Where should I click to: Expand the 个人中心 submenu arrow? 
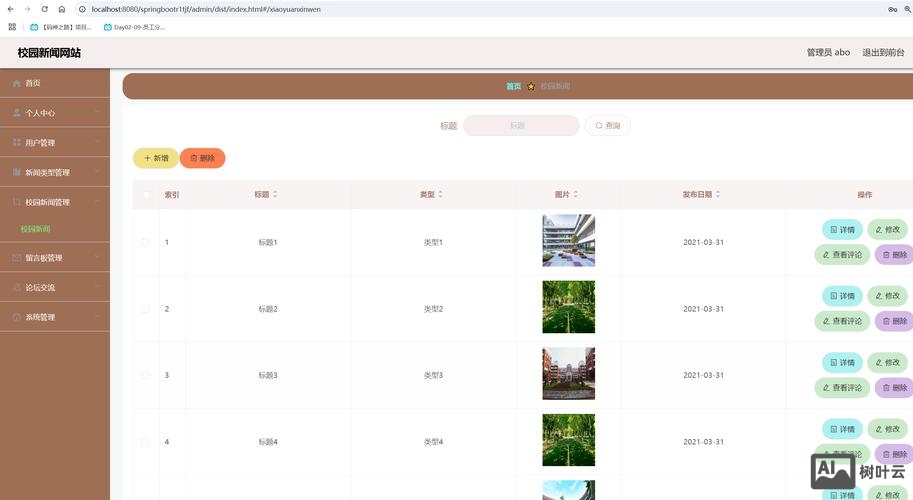[x=97, y=113]
